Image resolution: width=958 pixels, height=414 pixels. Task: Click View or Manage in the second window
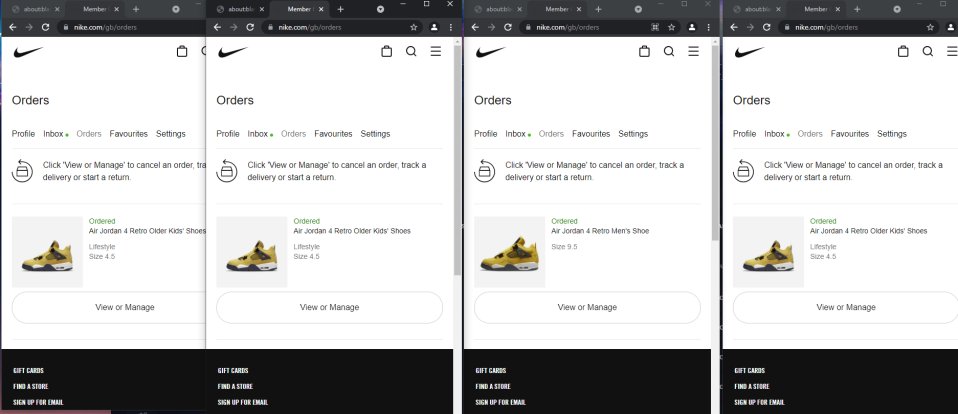(x=329, y=307)
